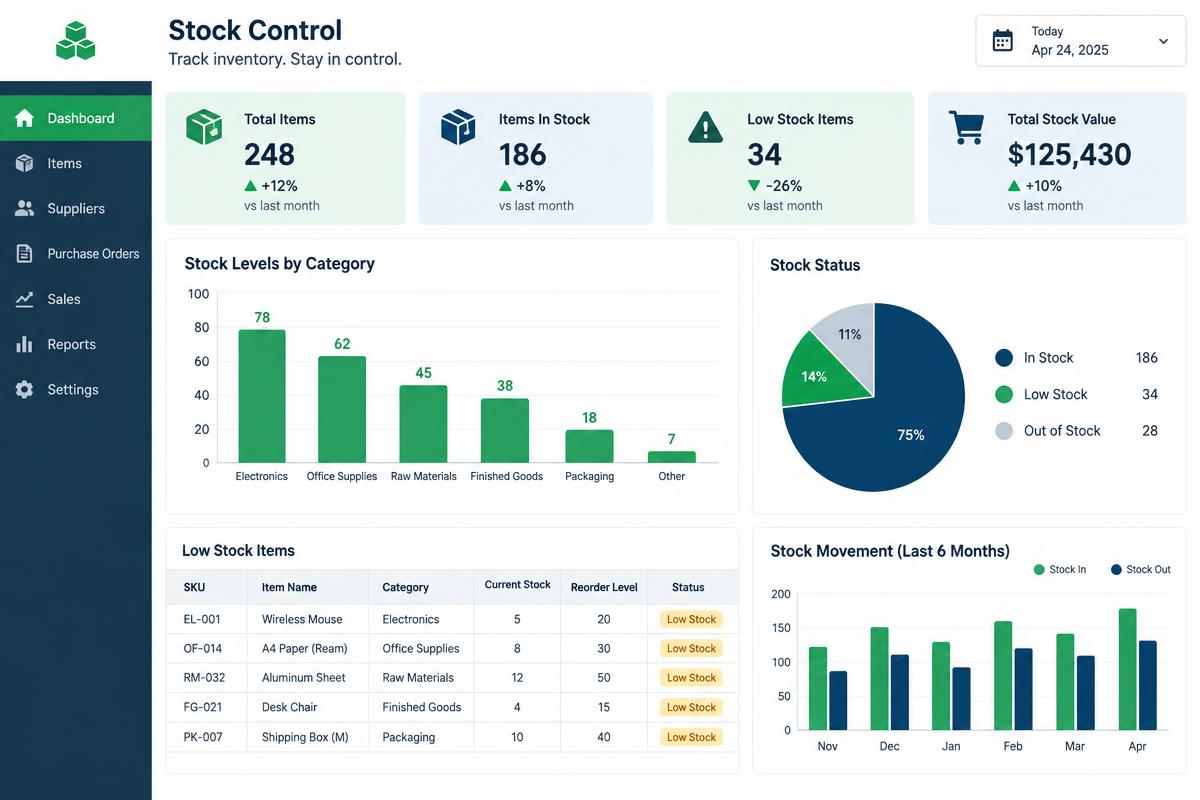Click the Stock Out legend dot

tap(1116, 570)
